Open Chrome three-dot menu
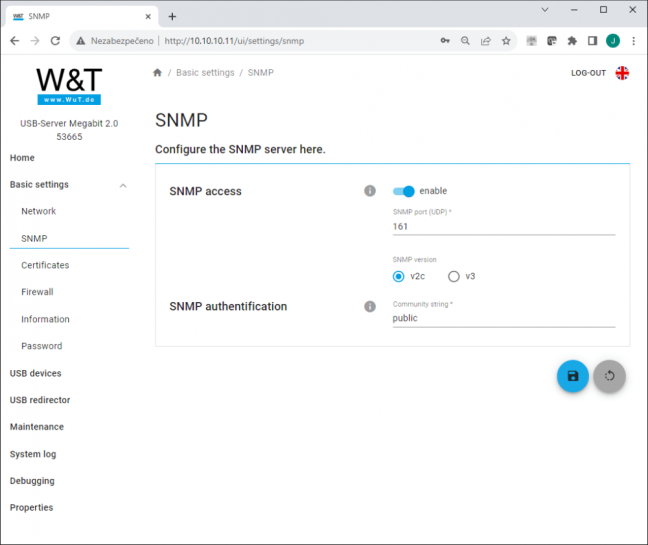The width and height of the screenshot is (648, 545). pyautogui.click(x=633, y=40)
